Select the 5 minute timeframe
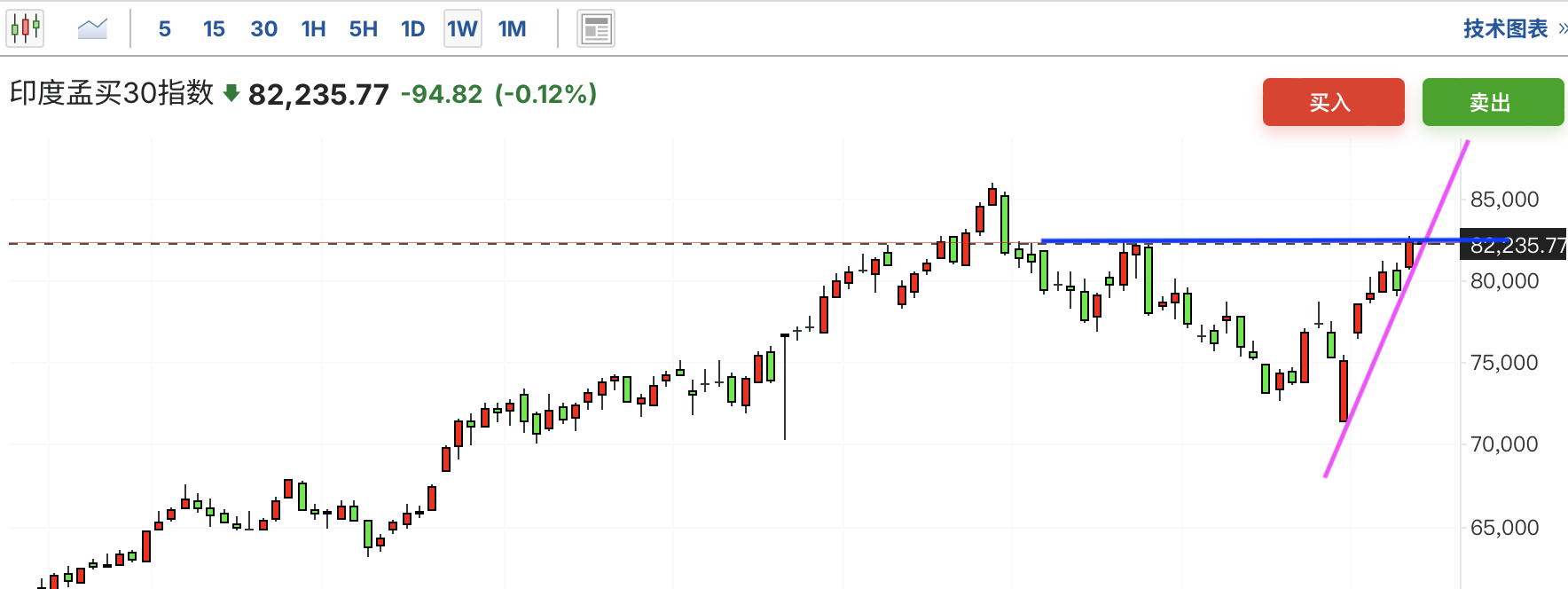 click(x=165, y=28)
